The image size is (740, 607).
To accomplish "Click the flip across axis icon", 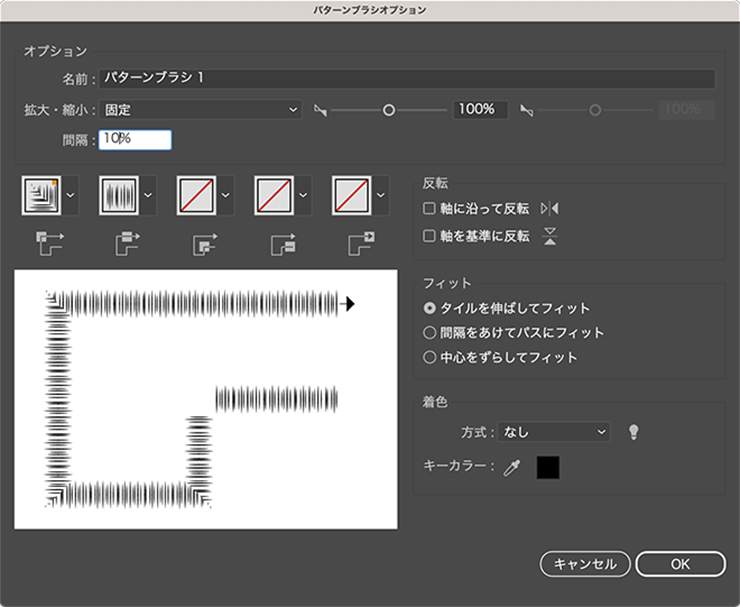I will tap(549, 236).
